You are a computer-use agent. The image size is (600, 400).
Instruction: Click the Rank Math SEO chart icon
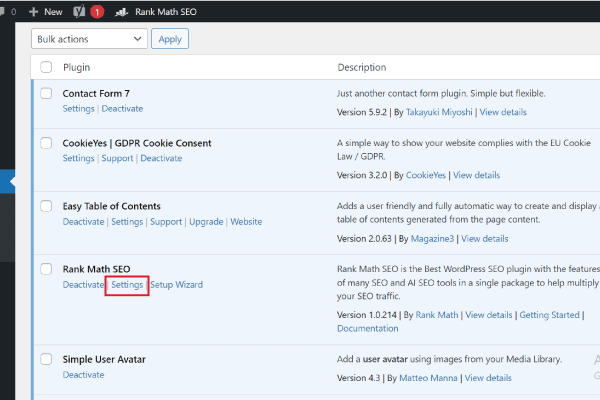(x=121, y=12)
